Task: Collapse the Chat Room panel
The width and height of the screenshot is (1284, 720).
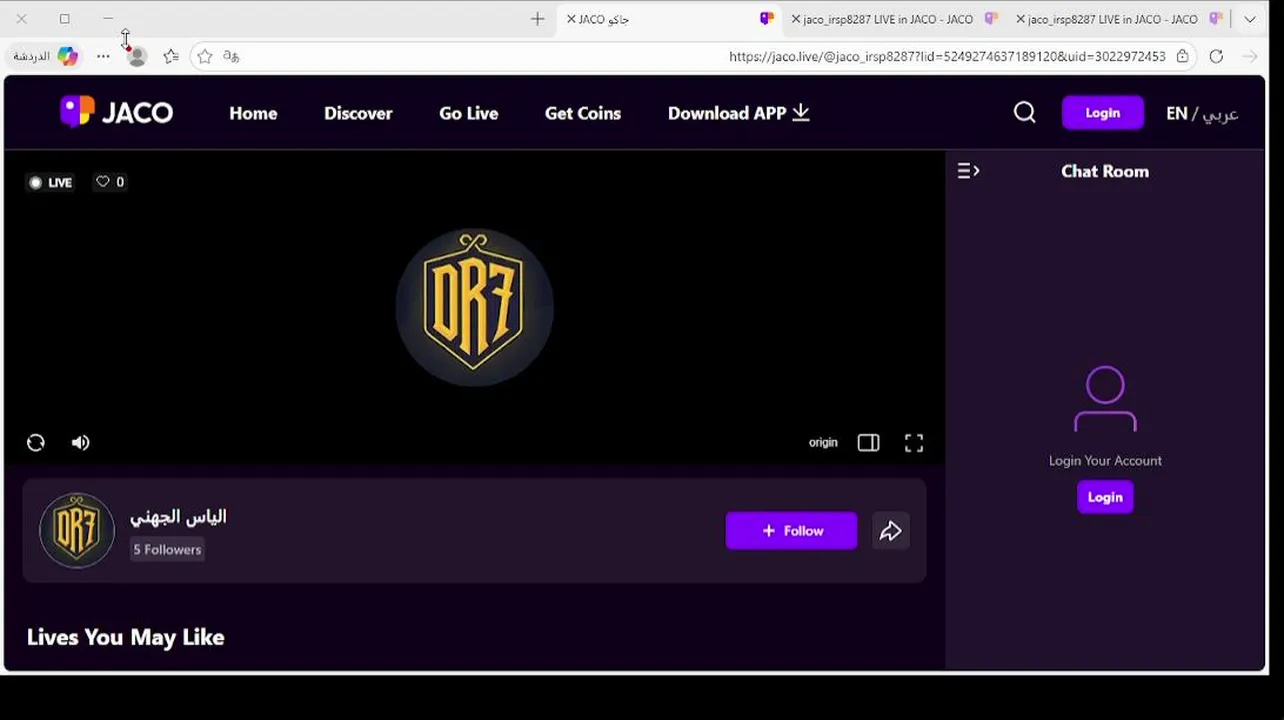Action: [968, 171]
